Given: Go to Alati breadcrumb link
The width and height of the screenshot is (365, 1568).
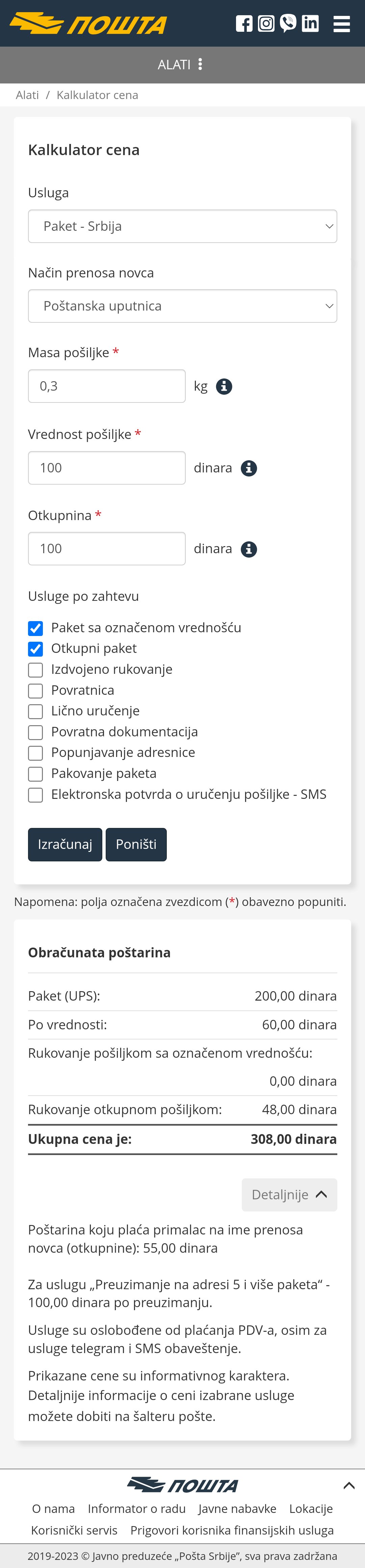Looking at the screenshot, I should pyautogui.click(x=27, y=95).
